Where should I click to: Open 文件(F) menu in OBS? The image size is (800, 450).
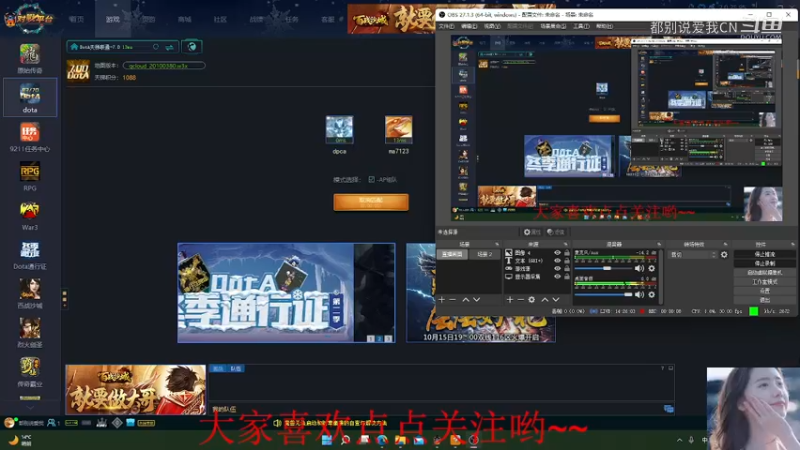(x=446, y=26)
